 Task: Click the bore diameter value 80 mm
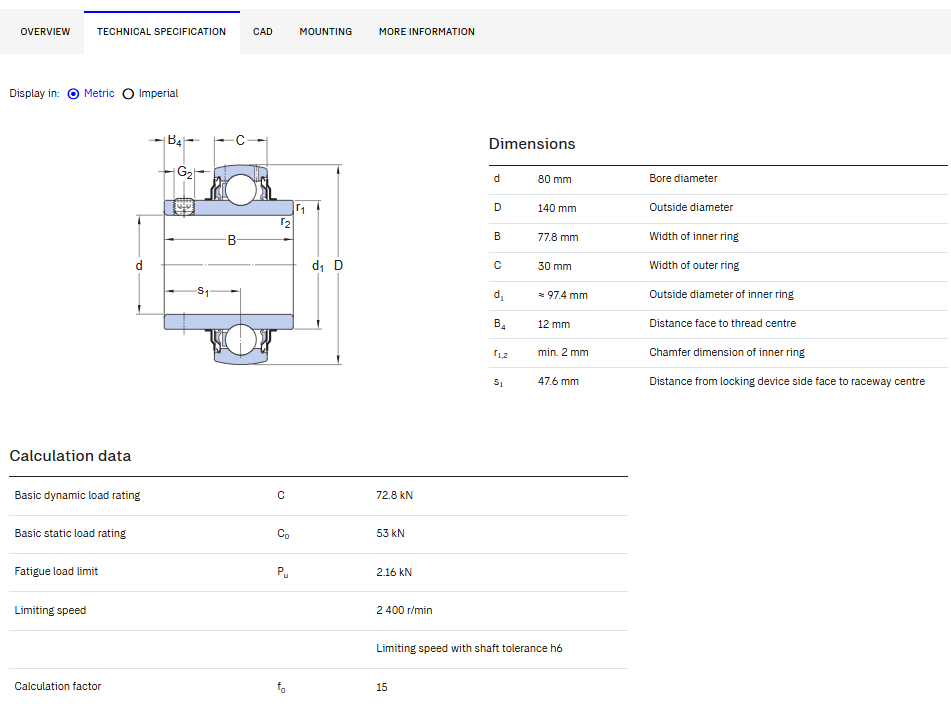pyautogui.click(x=554, y=179)
